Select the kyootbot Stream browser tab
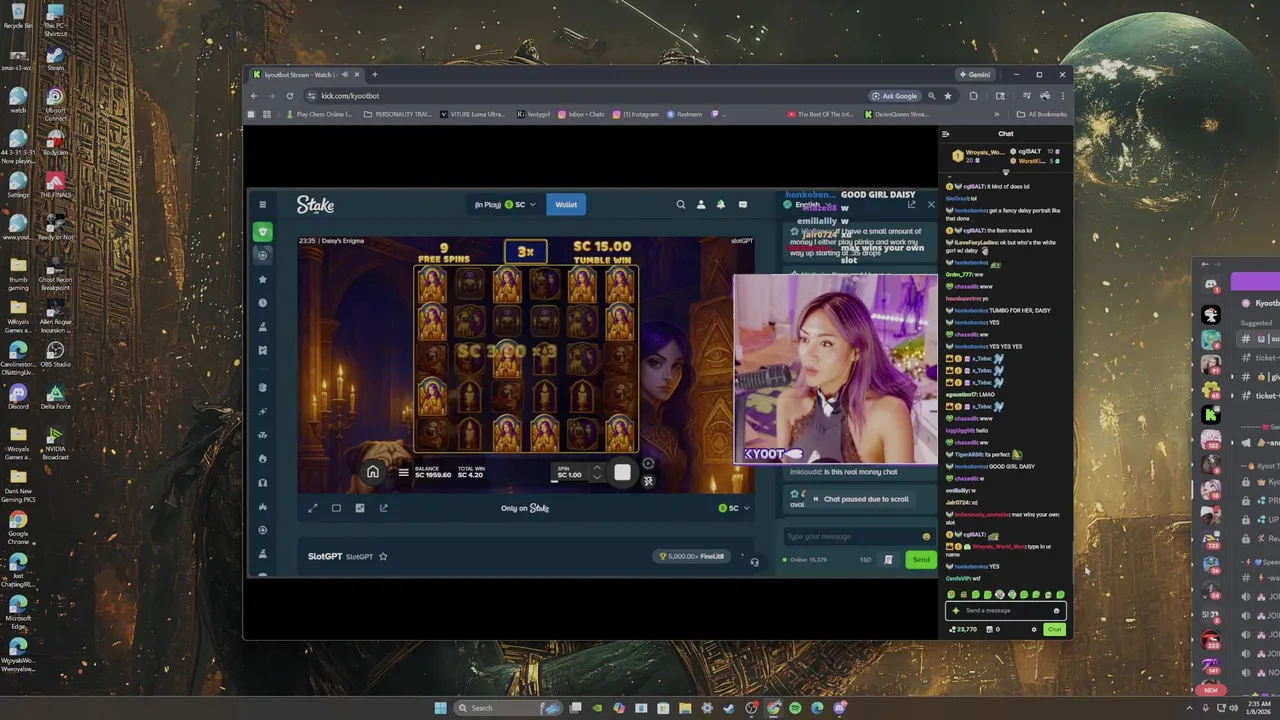Viewport: 1280px width, 720px height. click(305, 74)
